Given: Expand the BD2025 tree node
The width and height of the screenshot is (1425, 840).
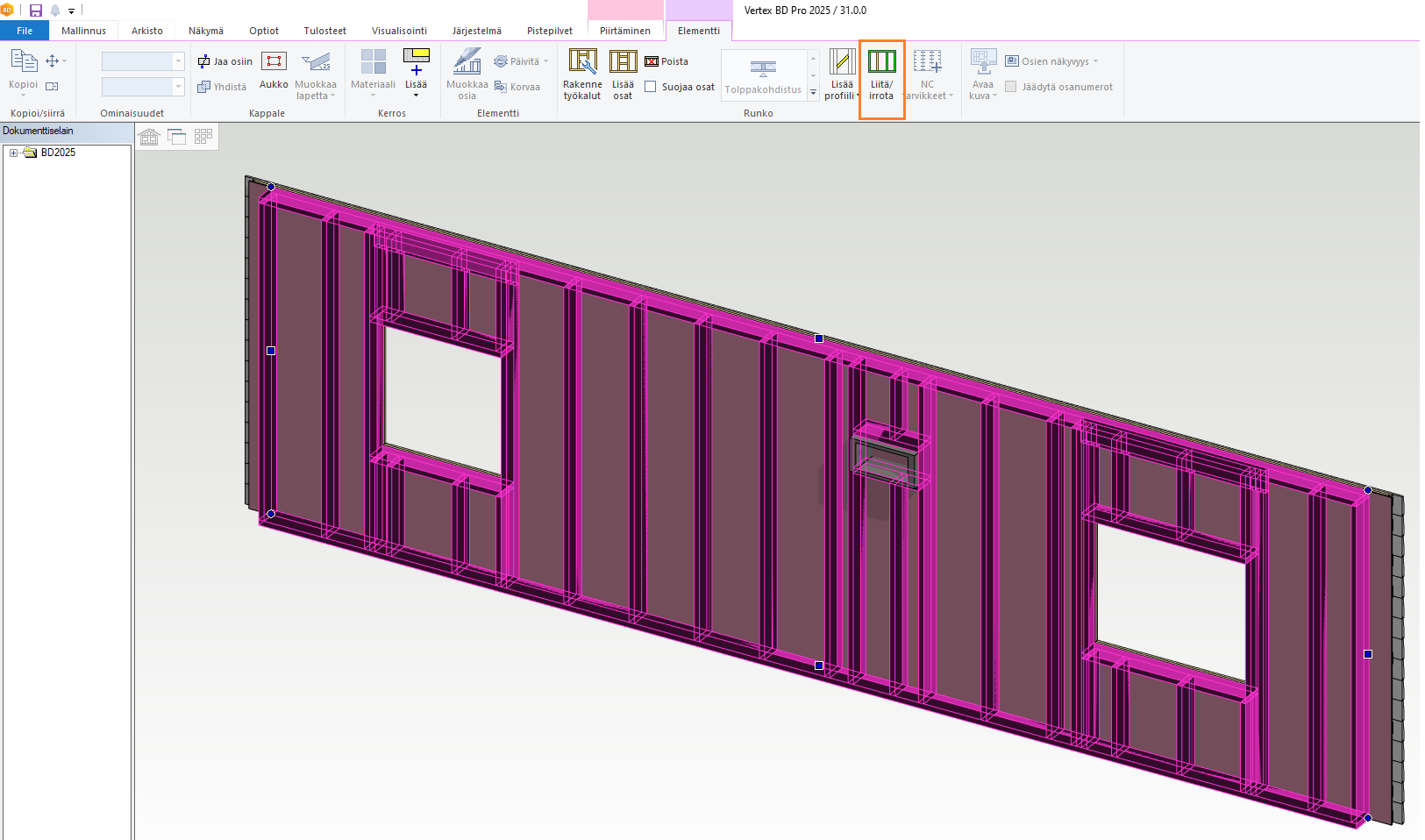Looking at the screenshot, I should [13, 153].
